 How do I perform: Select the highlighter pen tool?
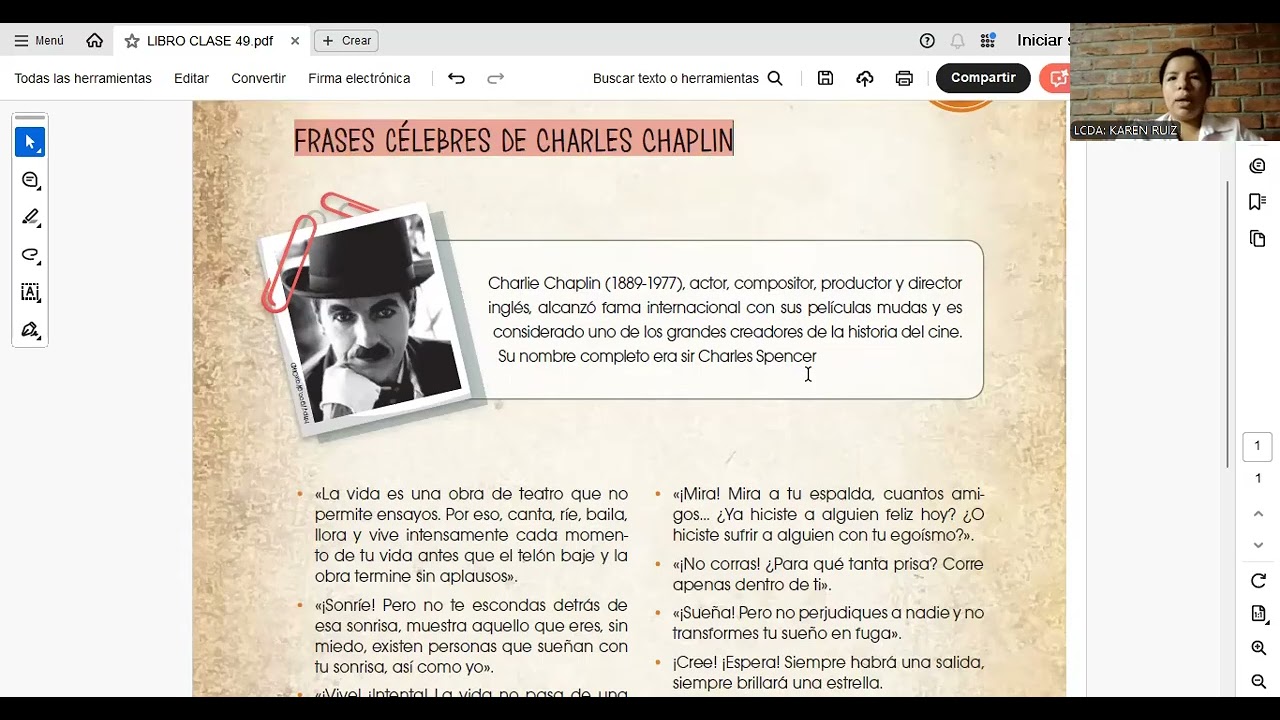point(30,217)
